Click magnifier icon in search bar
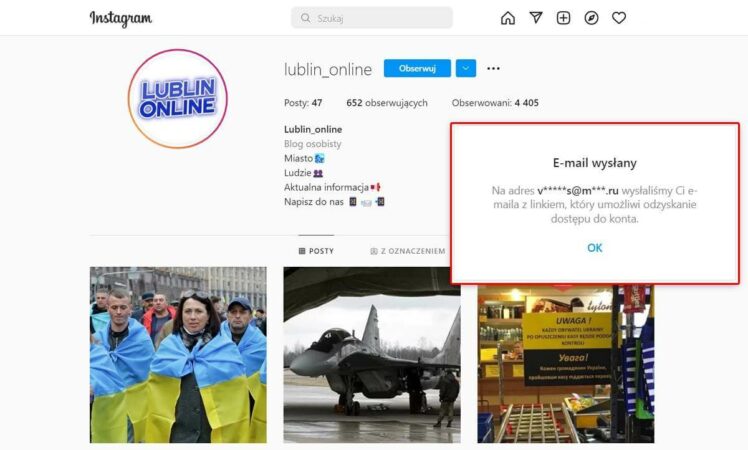This screenshot has height=450, width=748. (305, 18)
